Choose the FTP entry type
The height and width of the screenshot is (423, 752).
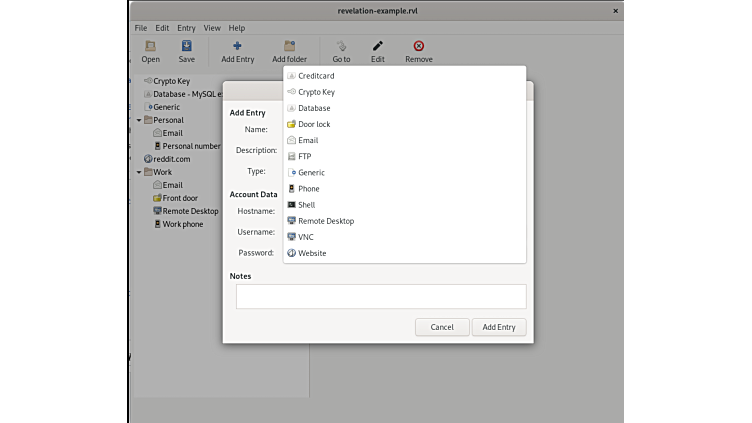click(305, 156)
